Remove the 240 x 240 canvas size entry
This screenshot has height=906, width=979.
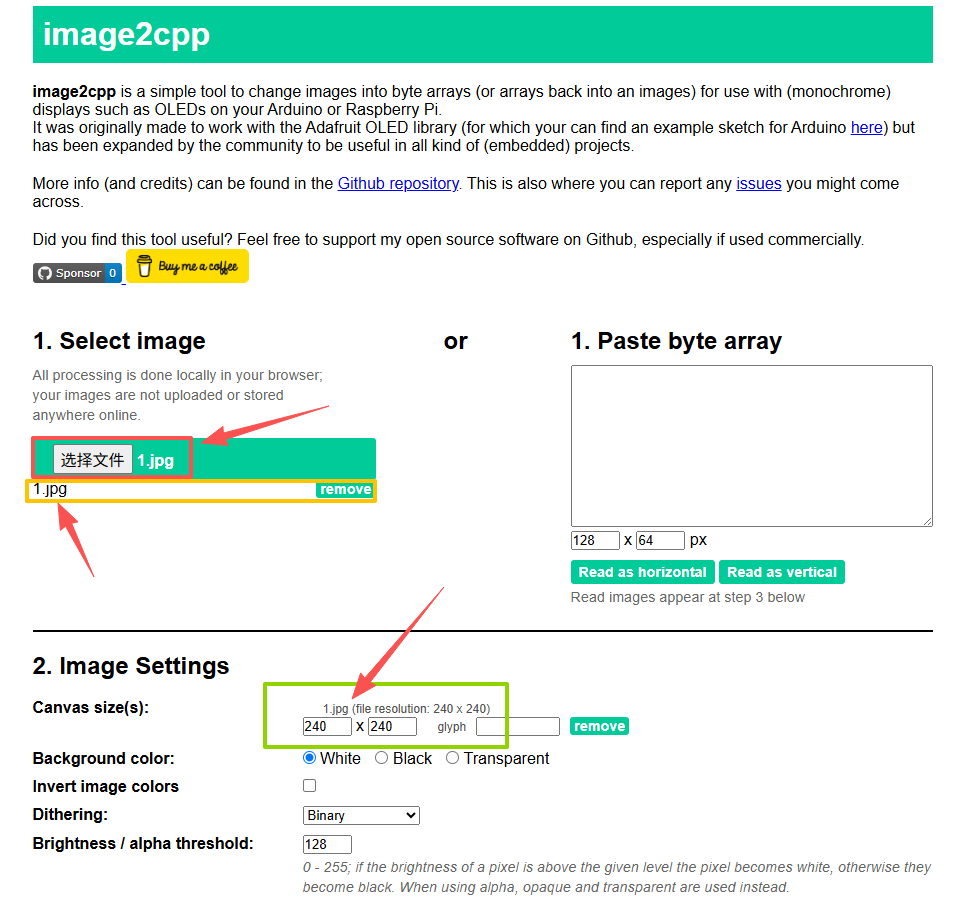click(599, 726)
